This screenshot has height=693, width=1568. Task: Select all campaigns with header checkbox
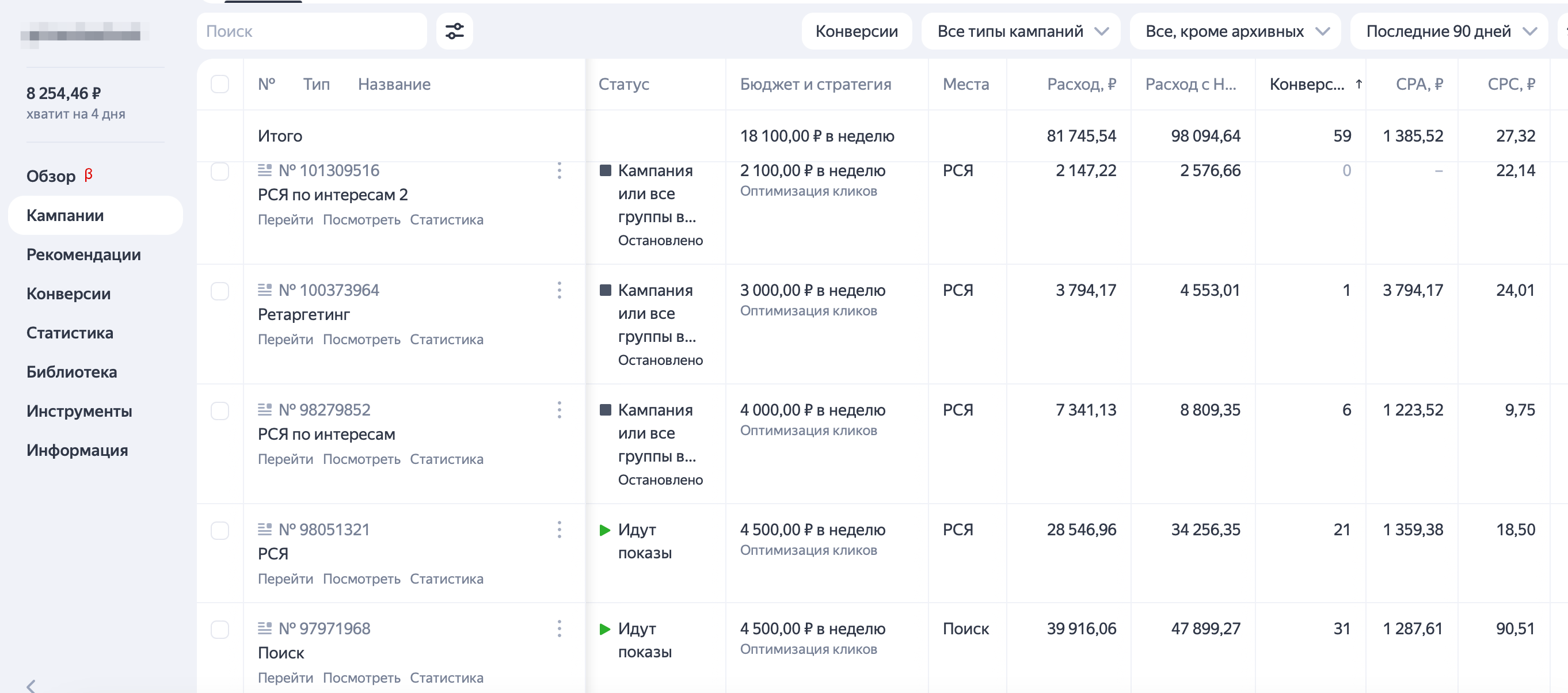pyautogui.click(x=220, y=84)
